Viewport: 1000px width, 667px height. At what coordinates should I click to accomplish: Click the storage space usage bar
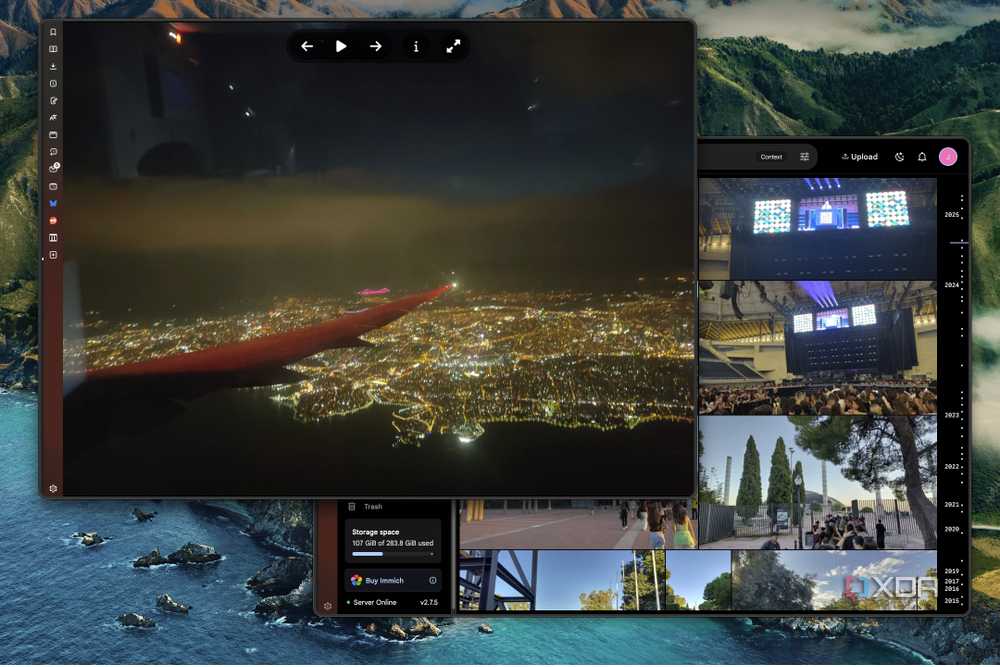[392, 554]
